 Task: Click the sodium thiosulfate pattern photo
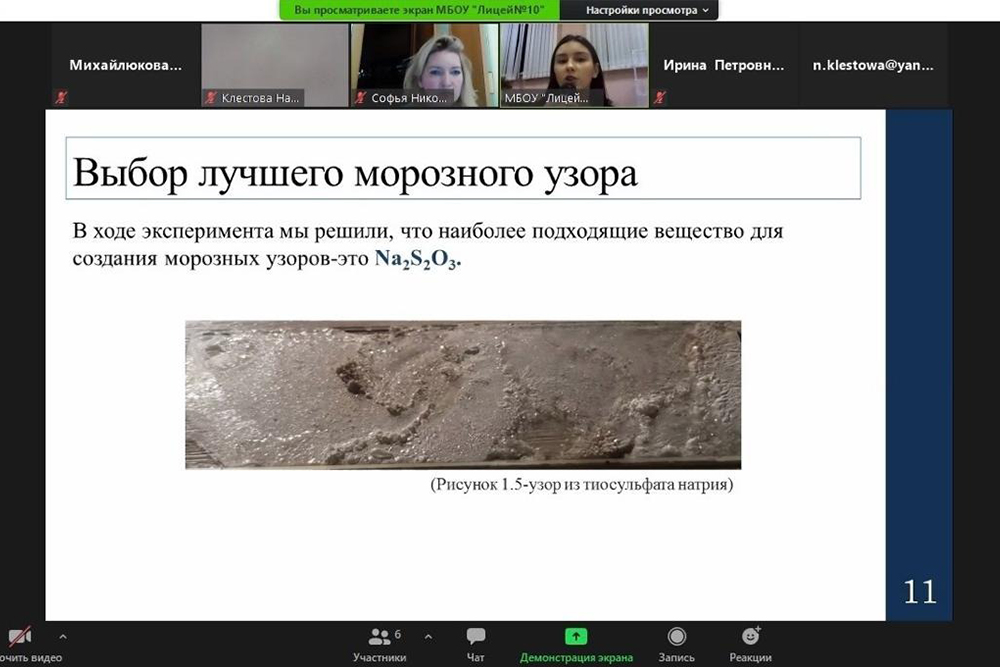(x=463, y=394)
